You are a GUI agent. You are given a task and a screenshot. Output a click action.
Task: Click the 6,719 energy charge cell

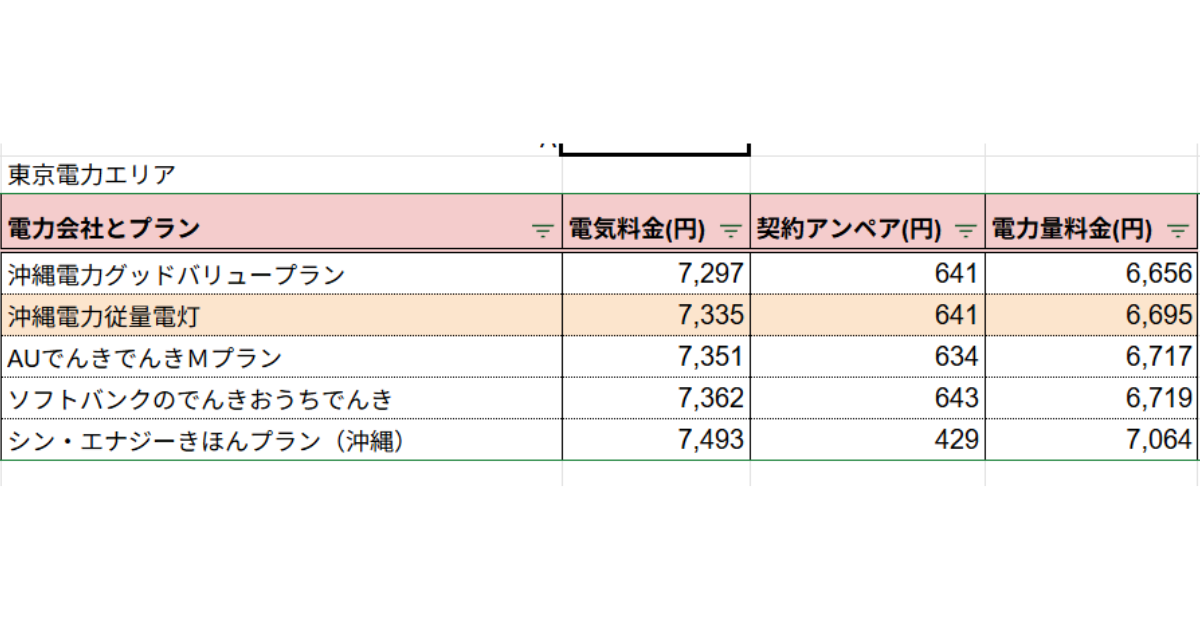tap(1092, 398)
